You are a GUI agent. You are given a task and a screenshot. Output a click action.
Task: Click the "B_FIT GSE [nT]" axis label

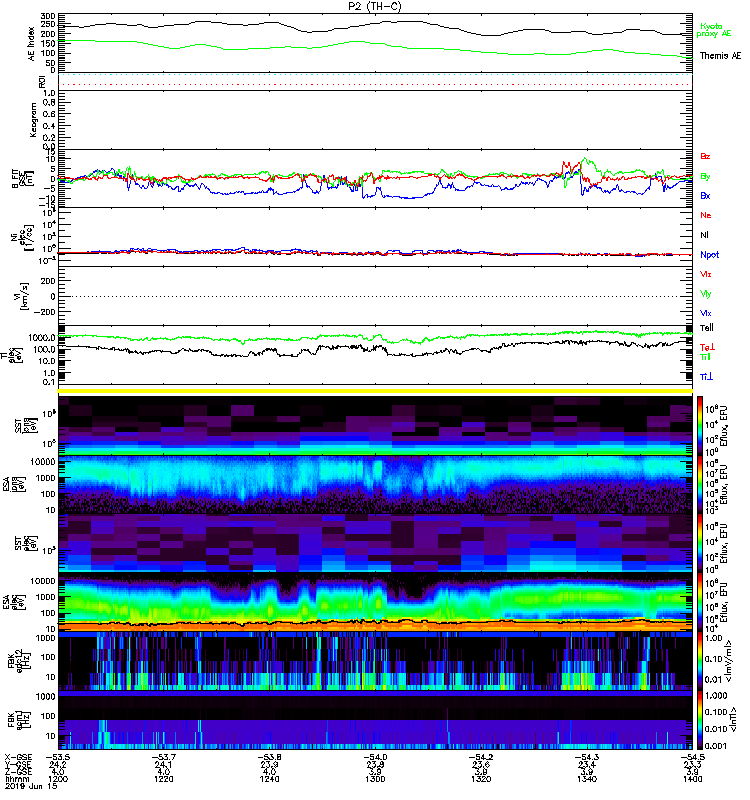point(22,179)
